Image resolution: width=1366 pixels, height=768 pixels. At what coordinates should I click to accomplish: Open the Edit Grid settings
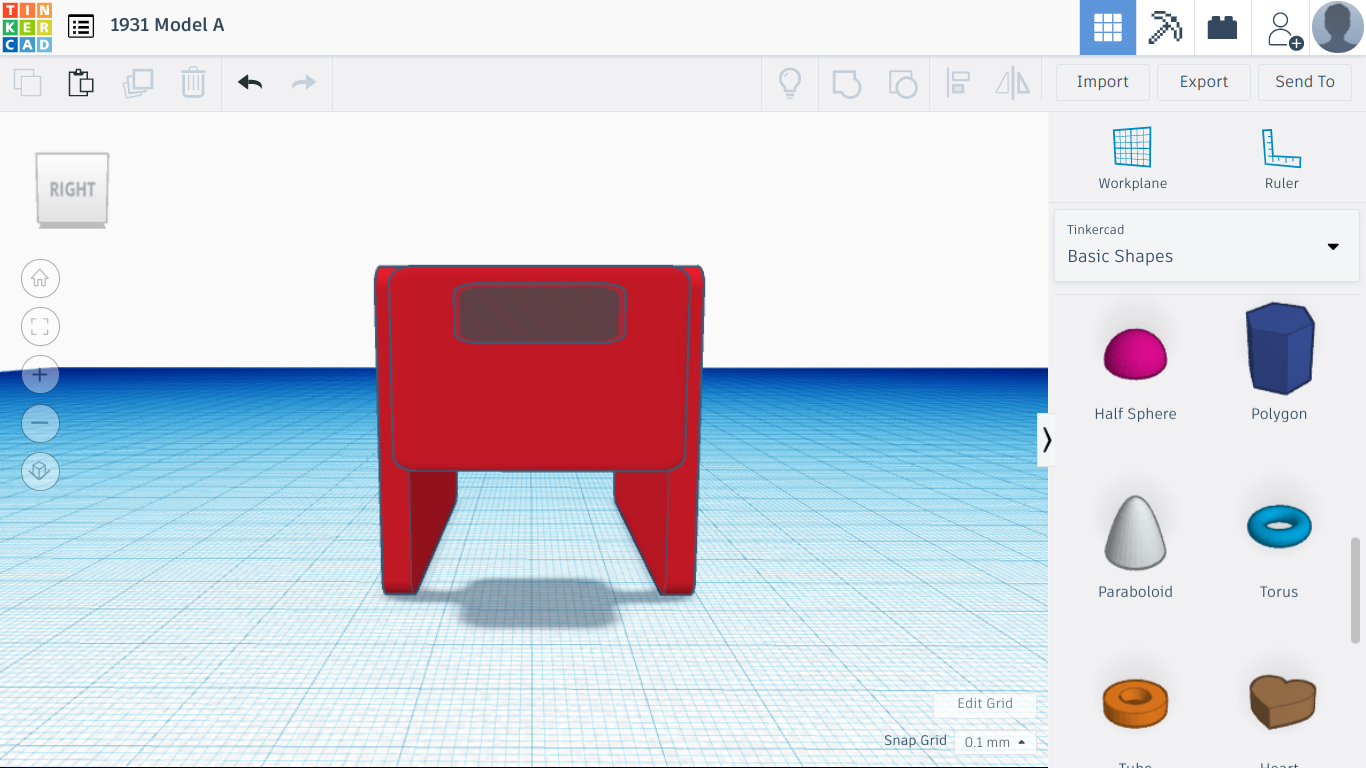pos(985,703)
